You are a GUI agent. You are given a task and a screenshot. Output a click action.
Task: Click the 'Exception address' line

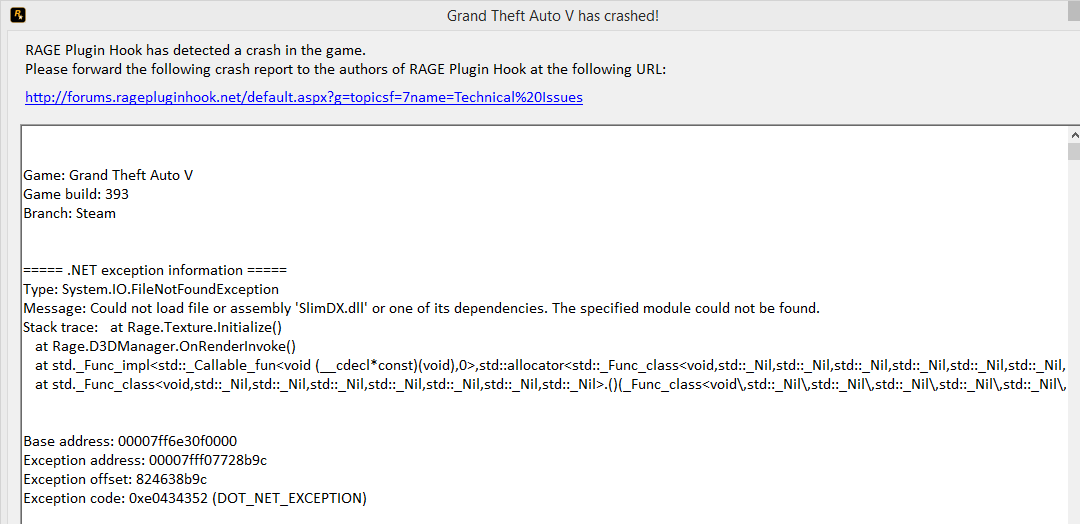145,460
